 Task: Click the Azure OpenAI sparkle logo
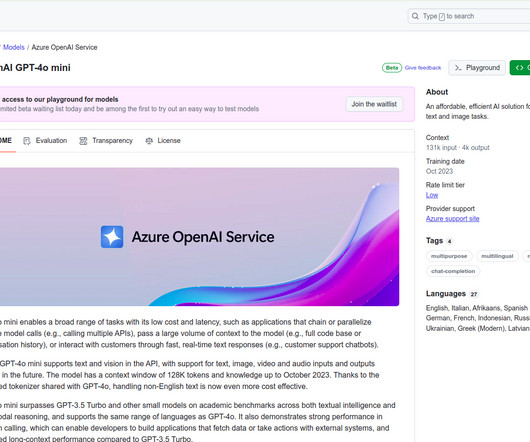point(112,237)
